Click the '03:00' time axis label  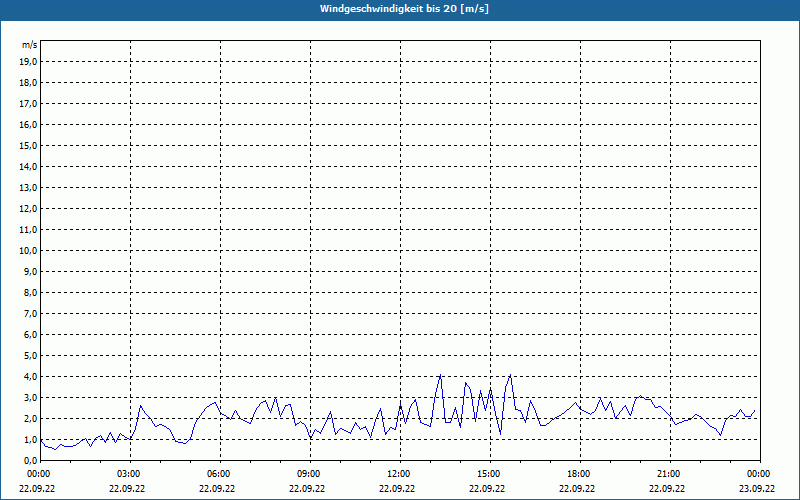pos(131,474)
